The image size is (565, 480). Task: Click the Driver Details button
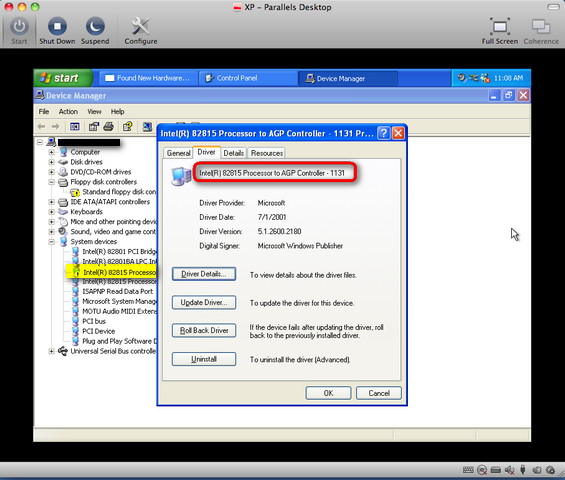[204, 274]
